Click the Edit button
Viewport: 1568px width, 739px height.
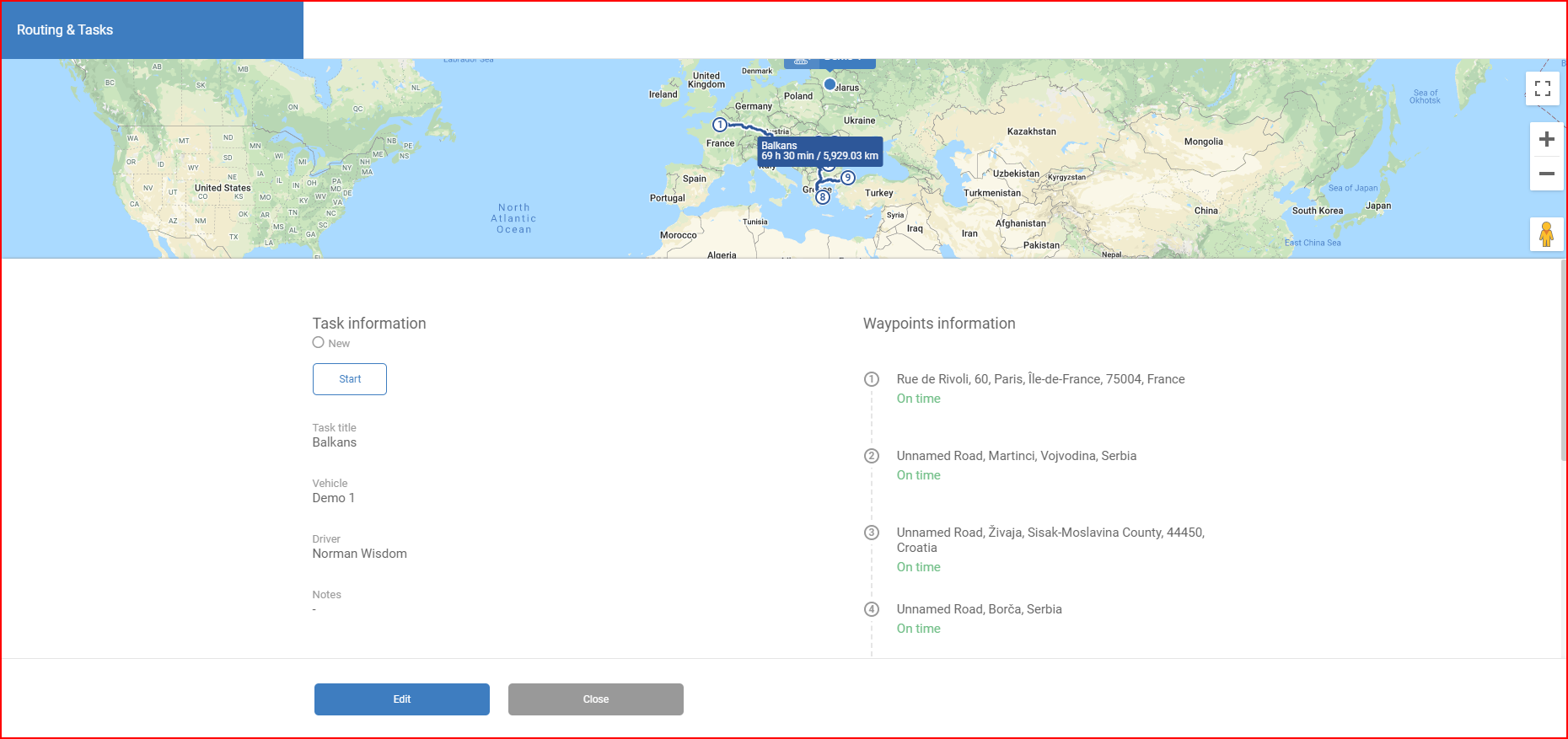[402, 699]
